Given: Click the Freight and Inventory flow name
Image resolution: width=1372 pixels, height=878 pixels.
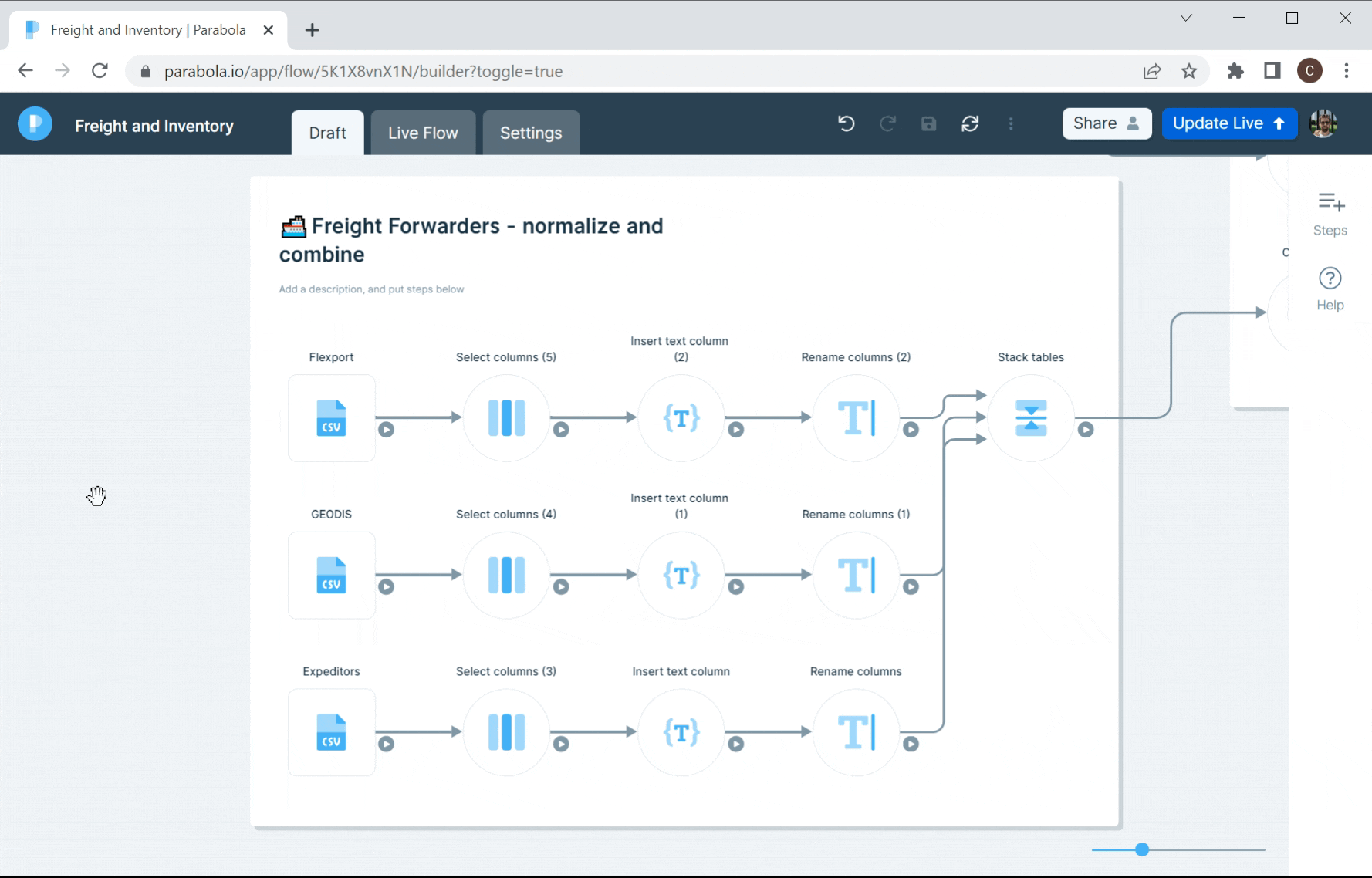Looking at the screenshot, I should pyautogui.click(x=154, y=126).
